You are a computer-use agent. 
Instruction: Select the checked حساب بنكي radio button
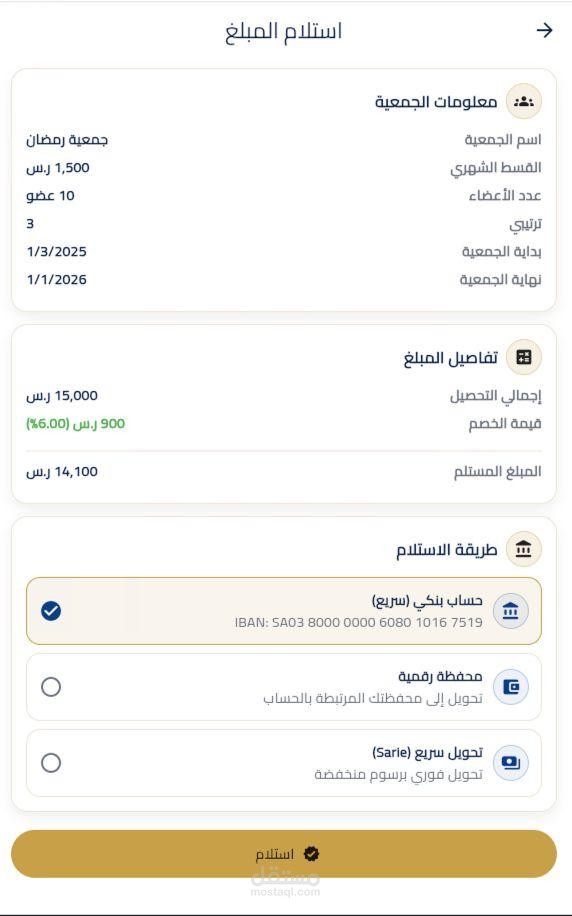tap(51, 611)
